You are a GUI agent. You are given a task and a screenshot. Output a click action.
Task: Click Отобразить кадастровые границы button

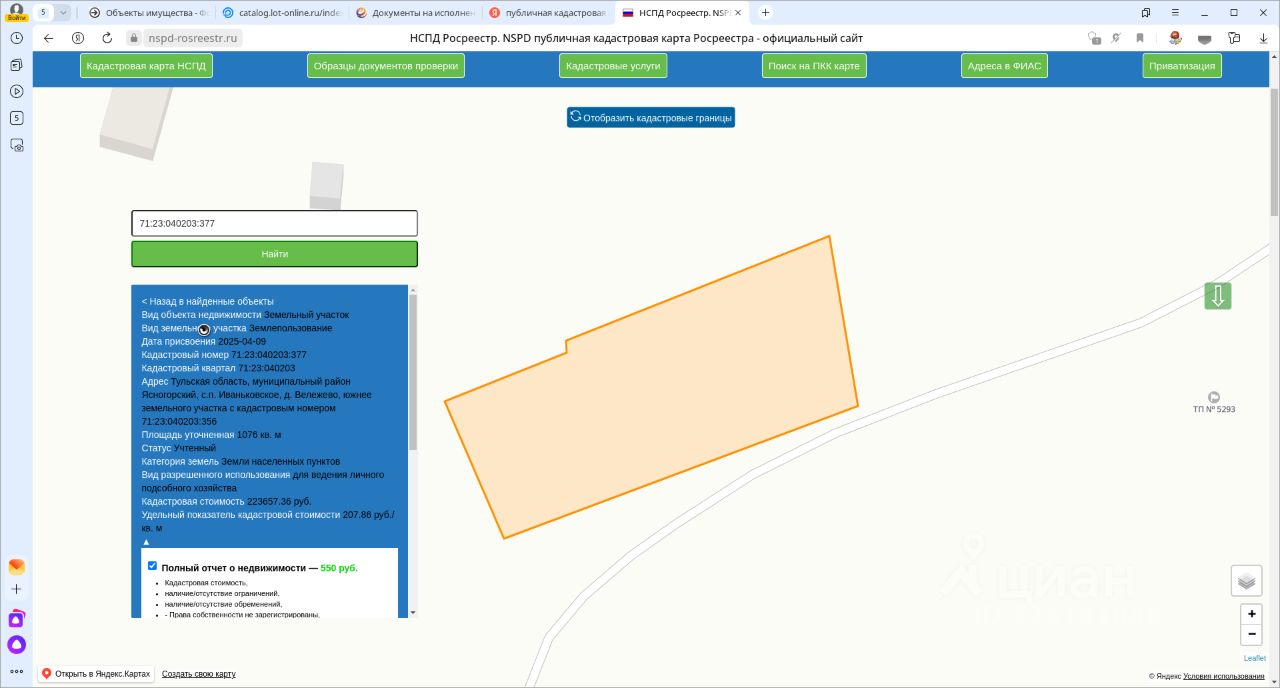point(651,117)
